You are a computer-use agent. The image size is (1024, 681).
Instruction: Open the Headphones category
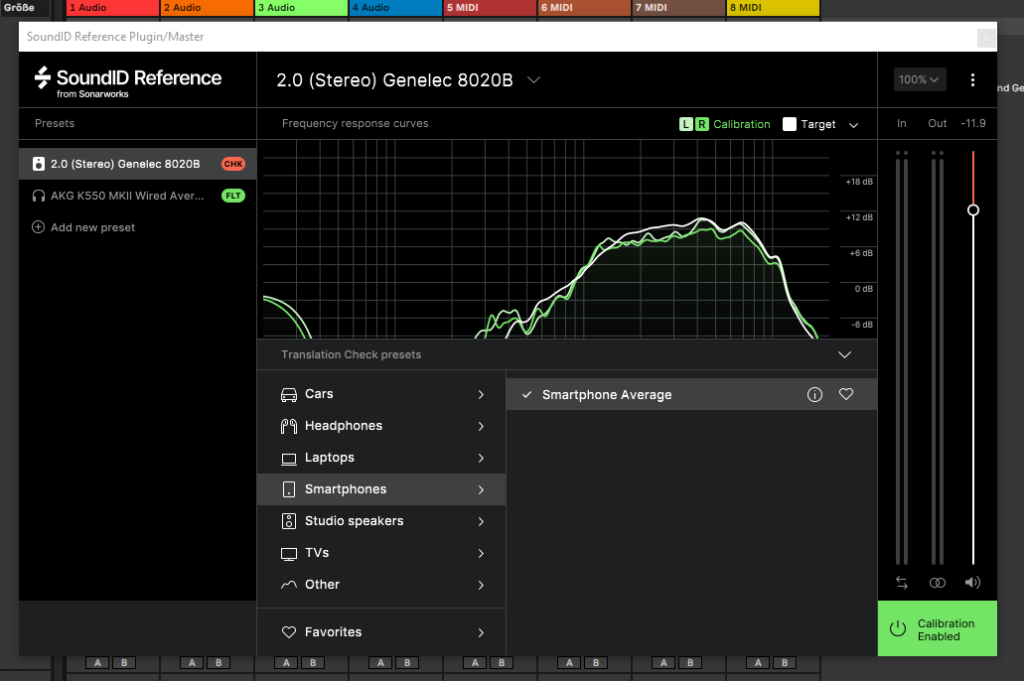(x=381, y=426)
